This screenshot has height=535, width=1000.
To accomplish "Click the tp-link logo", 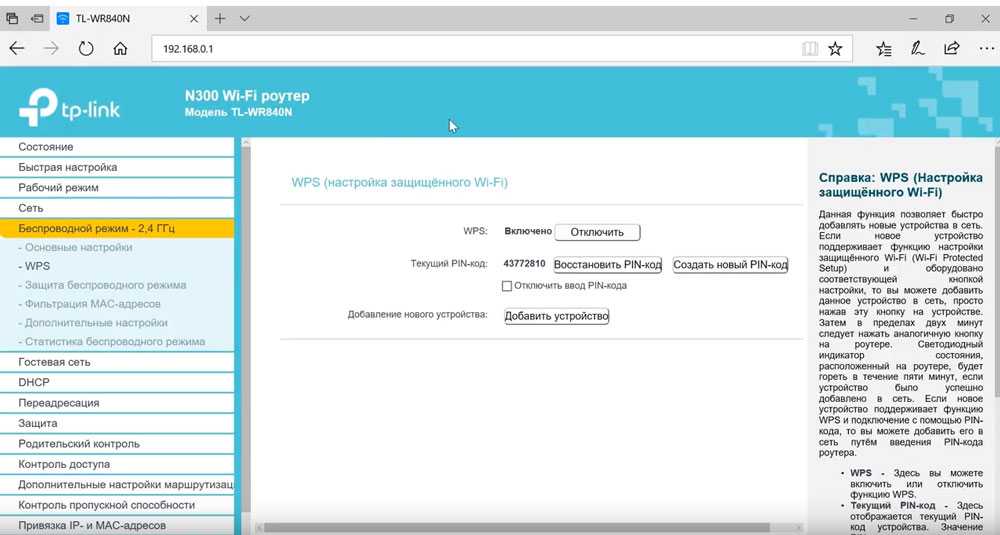I will (x=70, y=105).
